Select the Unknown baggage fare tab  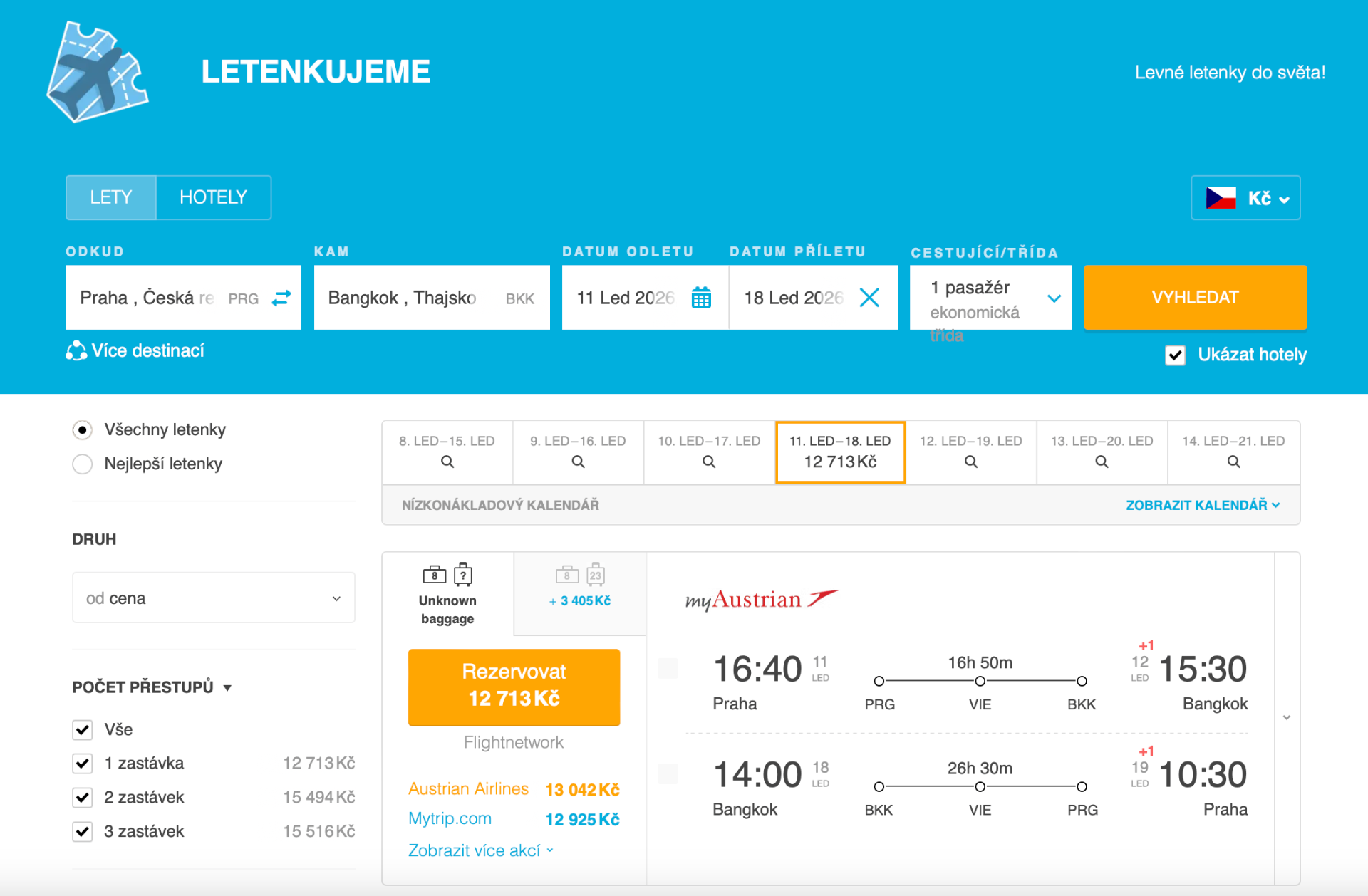pos(447,593)
